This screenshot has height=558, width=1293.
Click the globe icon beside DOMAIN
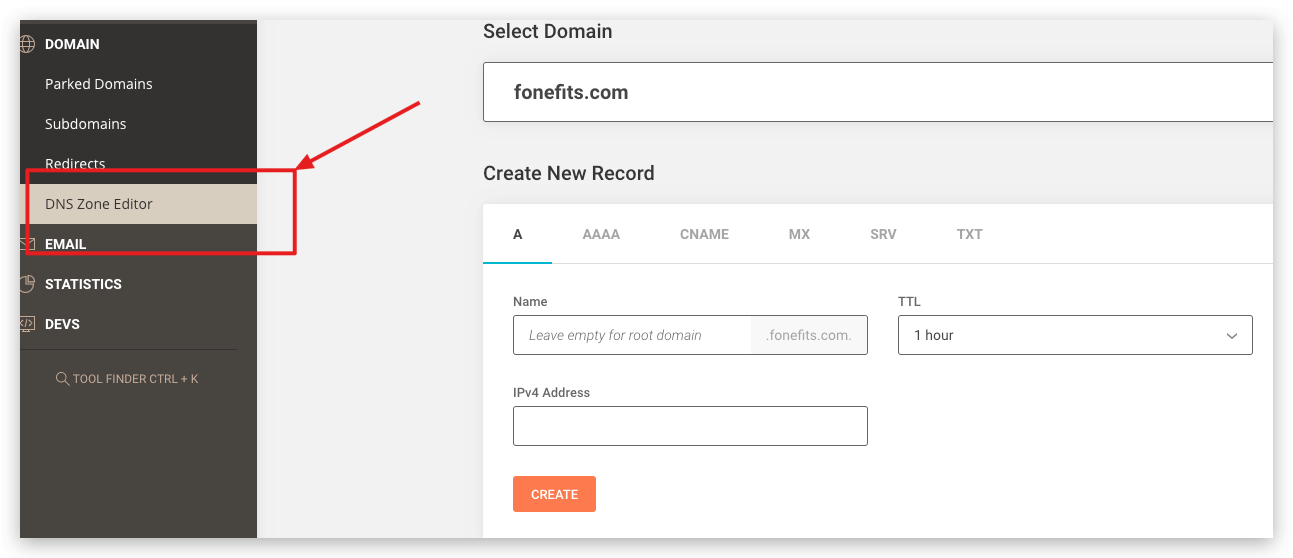(27, 44)
